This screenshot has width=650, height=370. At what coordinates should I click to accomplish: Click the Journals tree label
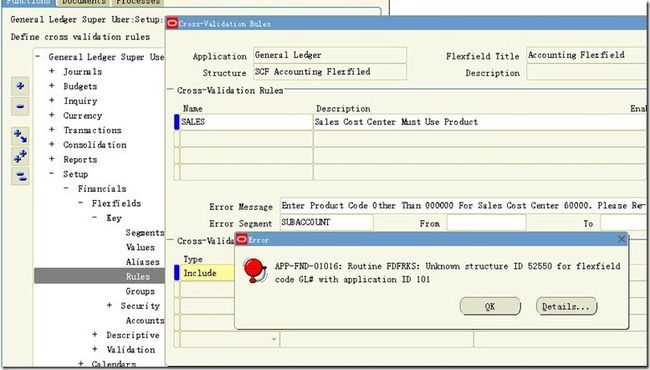82,71
